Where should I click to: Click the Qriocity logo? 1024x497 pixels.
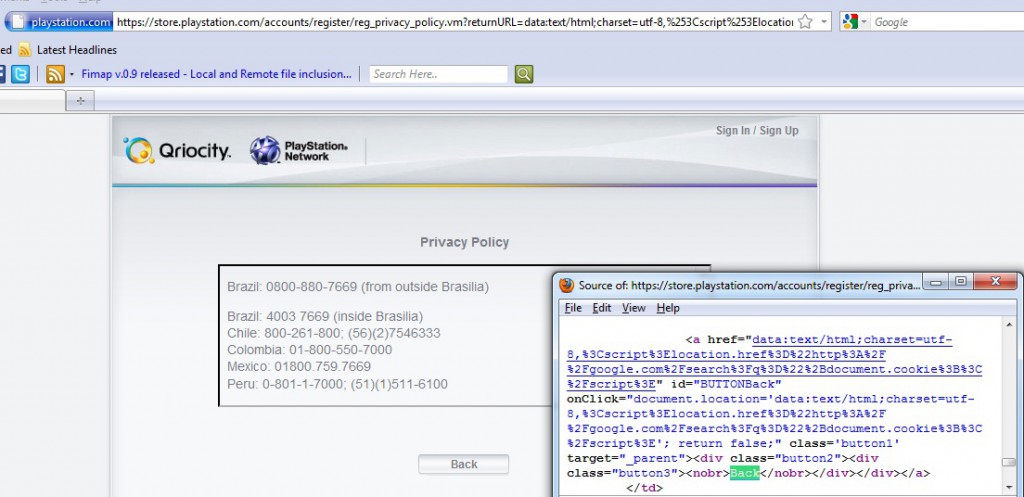[x=177, y=151]
